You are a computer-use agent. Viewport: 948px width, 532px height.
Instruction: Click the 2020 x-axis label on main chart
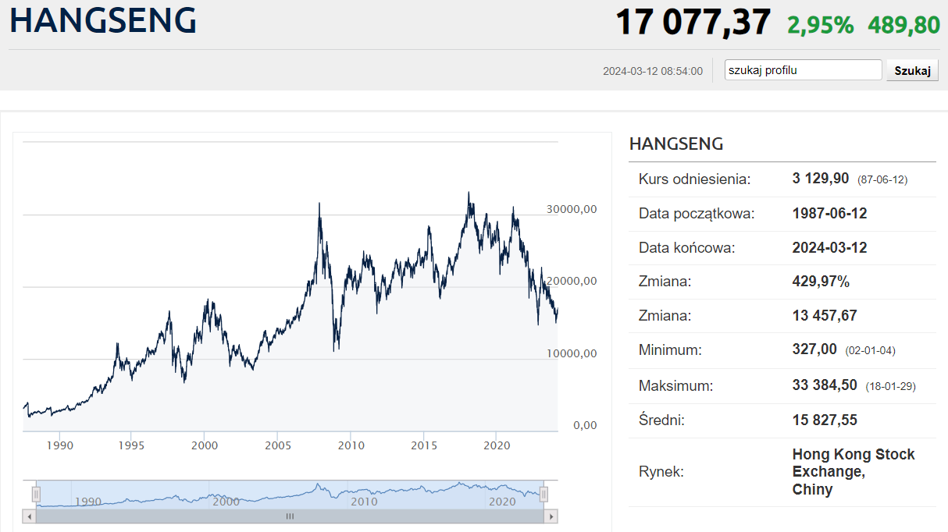point(496,446)
